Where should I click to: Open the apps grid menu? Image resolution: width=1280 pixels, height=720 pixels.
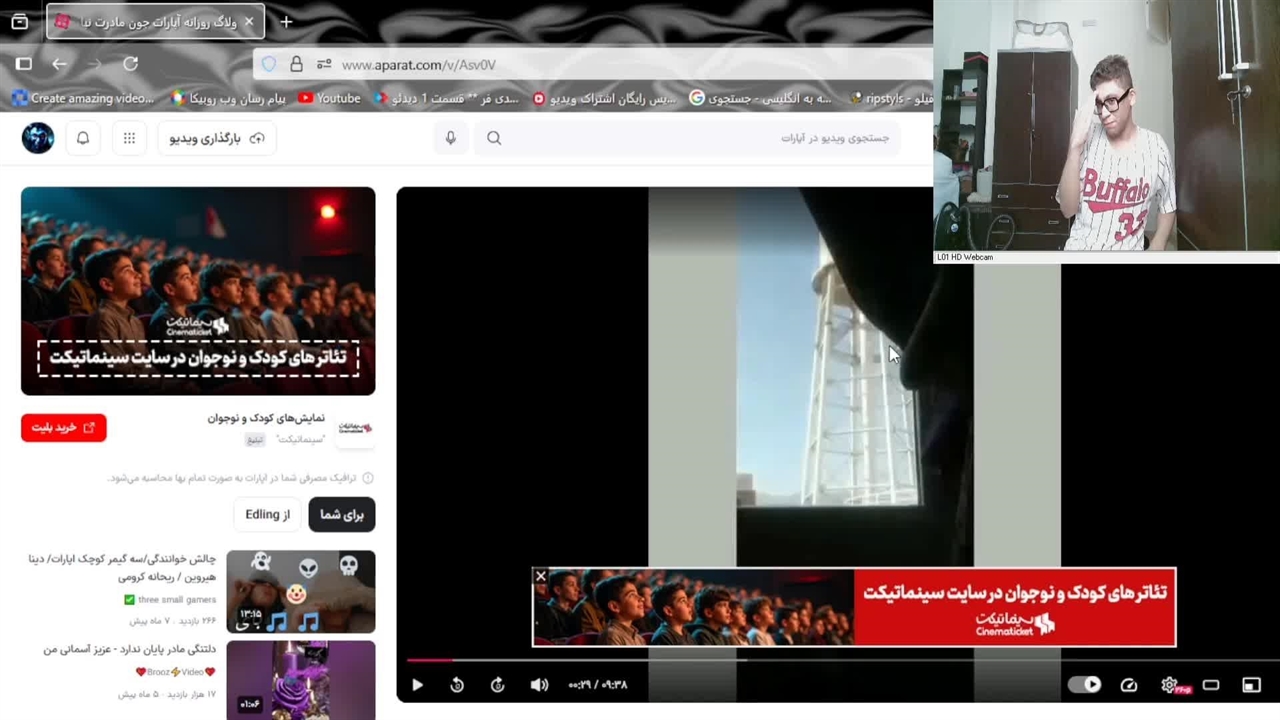click(129, 138)
